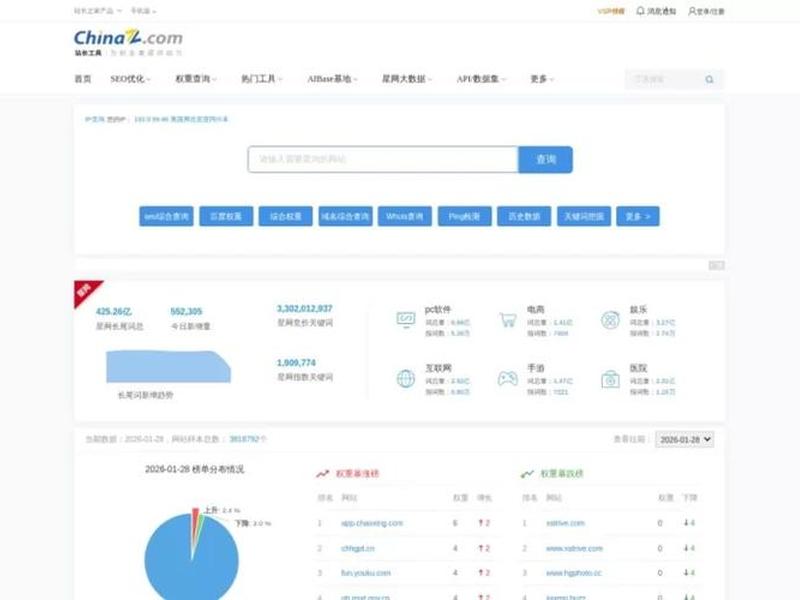The width and height of the screenshot is (800, 600).
Task: Go to the 首页 nav item
Action: 83,79
